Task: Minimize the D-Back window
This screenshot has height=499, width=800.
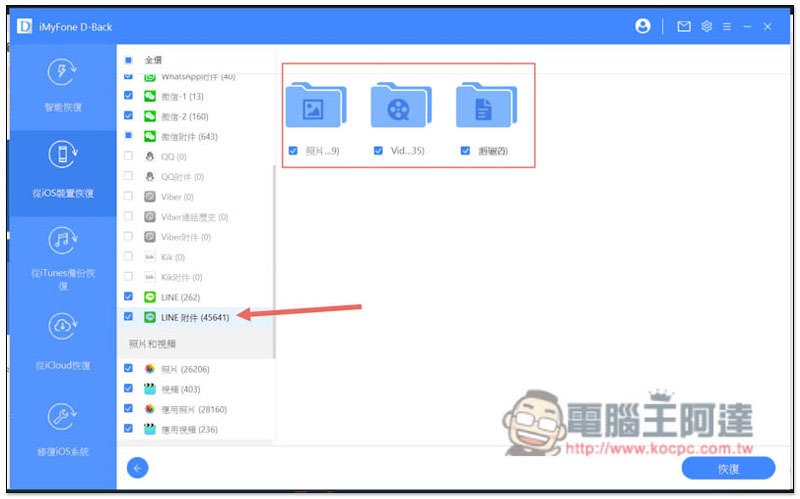Action: tap(747, 27)
